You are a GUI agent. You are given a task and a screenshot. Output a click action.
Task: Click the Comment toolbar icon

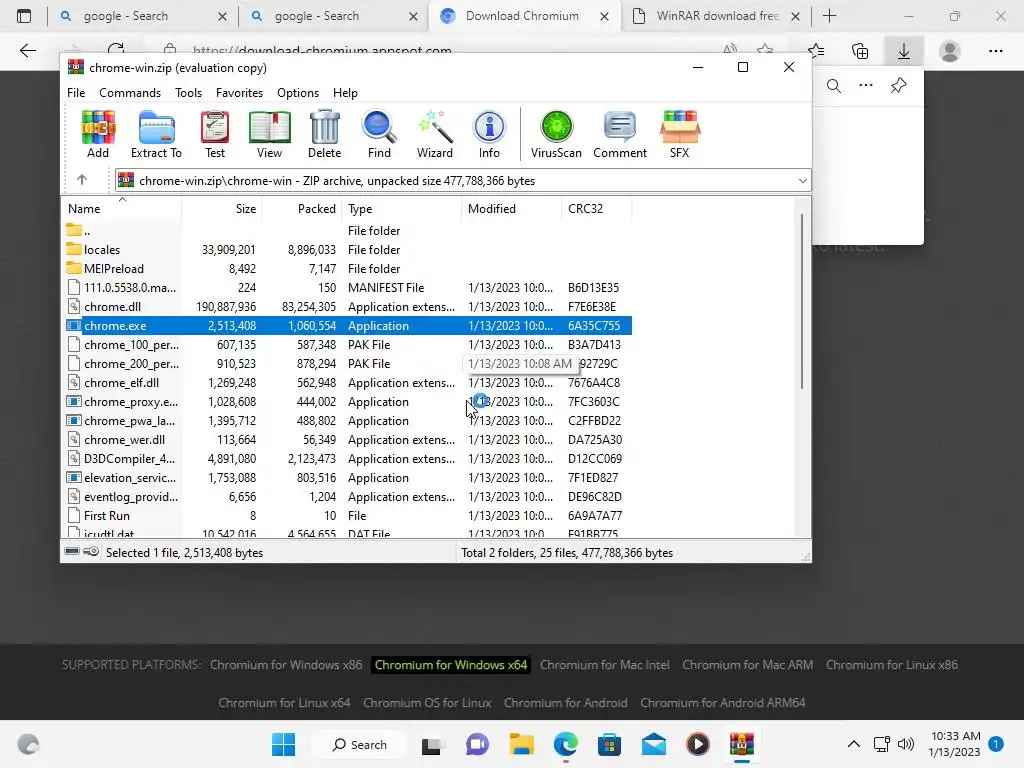point(620,135)
